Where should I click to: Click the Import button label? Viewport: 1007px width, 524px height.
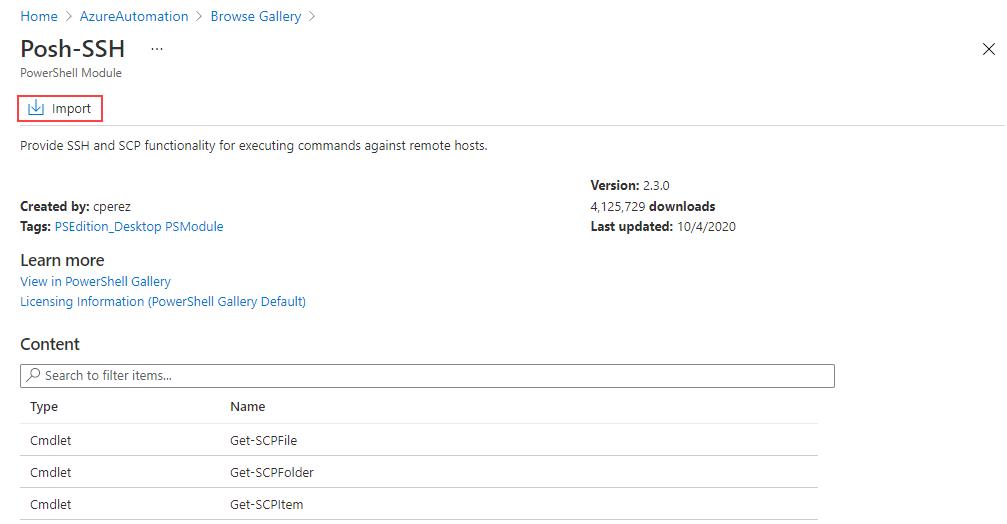point(71,109)
